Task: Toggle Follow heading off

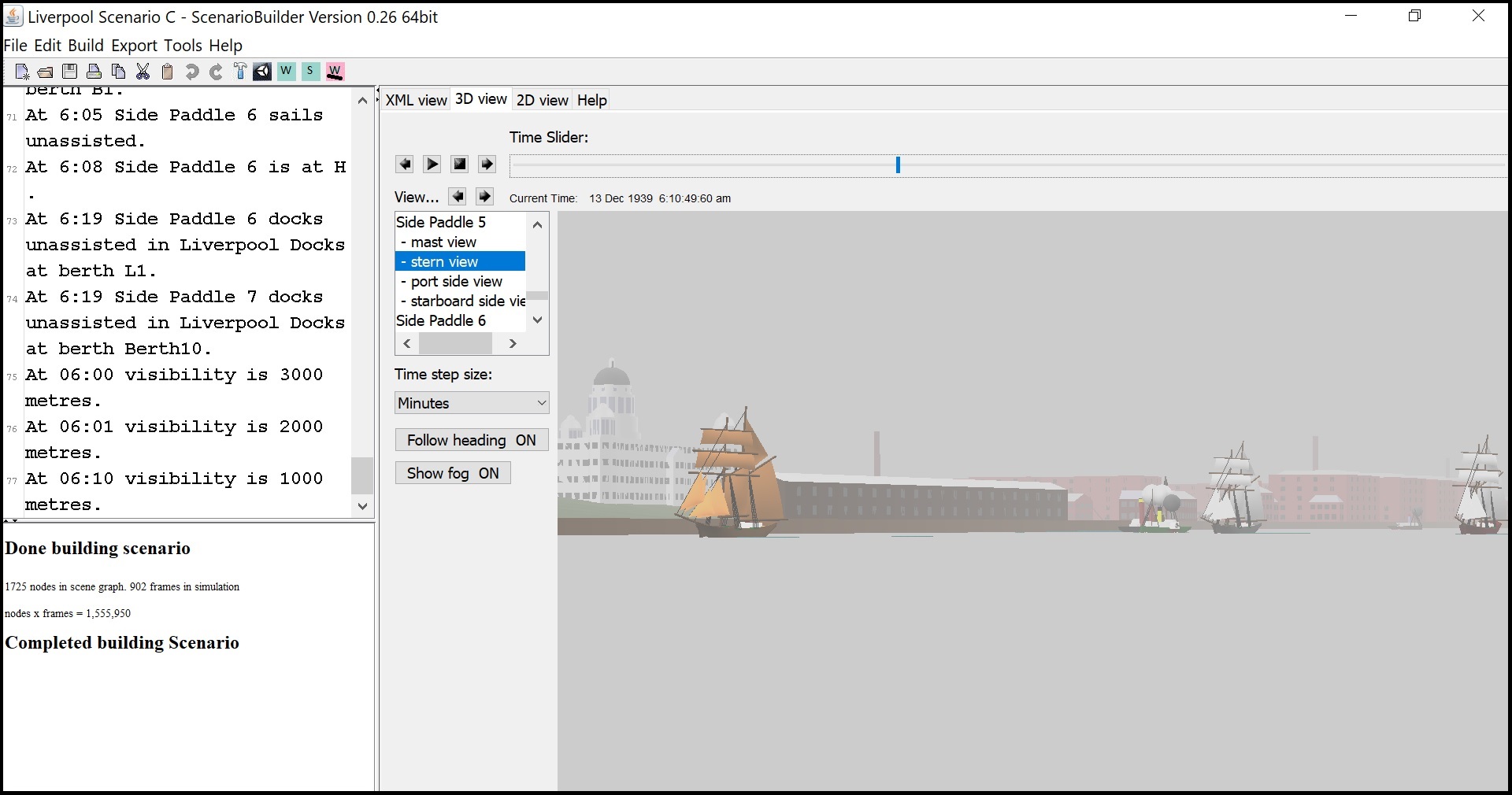Action: (x=472, y=440)
